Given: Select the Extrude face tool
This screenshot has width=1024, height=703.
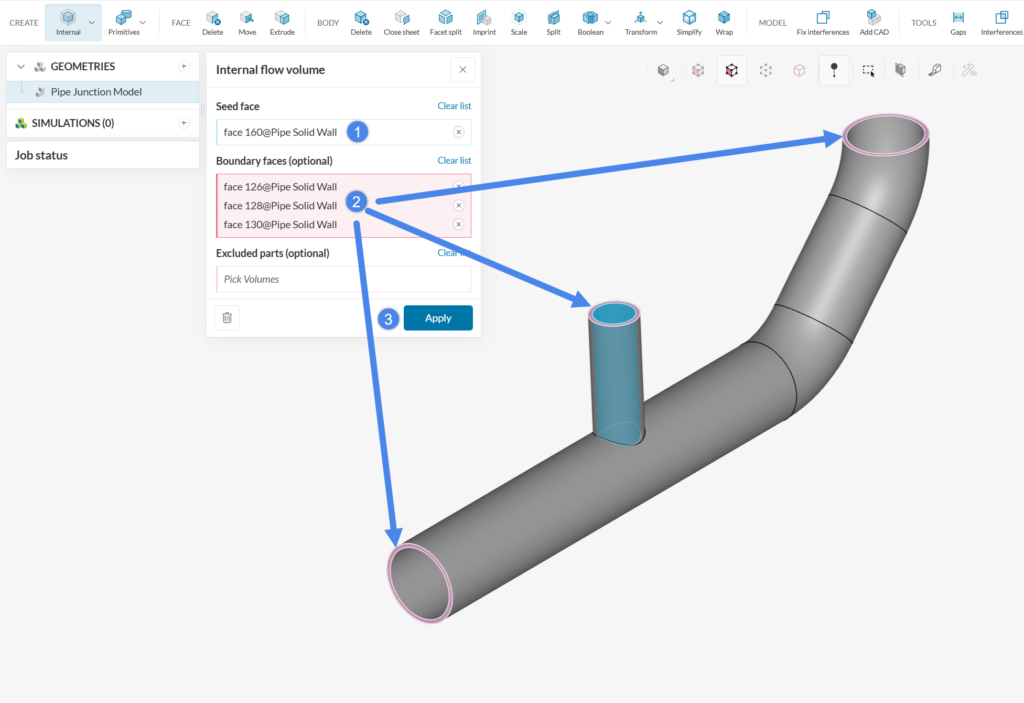Looking at the screenshot, I should pyautogui.click(x=281, y=22).
